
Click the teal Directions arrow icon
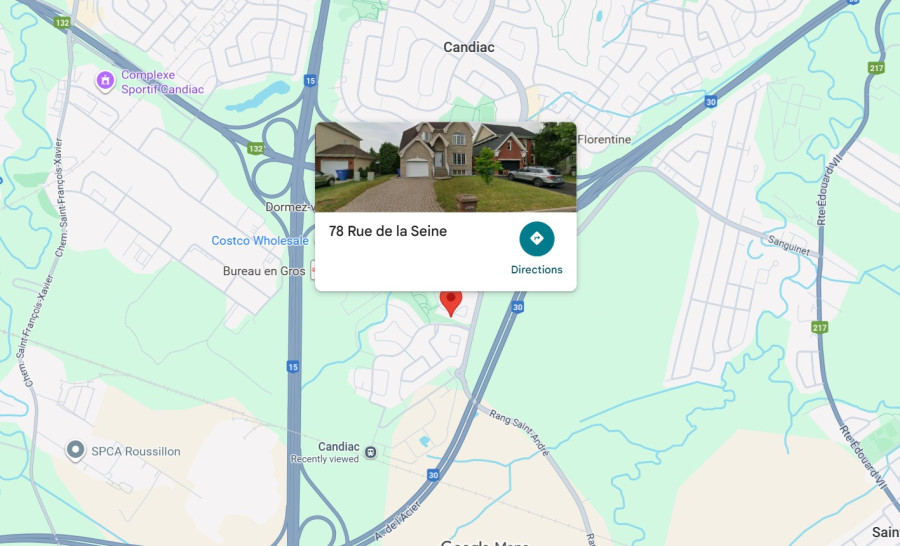pos(537,238)
